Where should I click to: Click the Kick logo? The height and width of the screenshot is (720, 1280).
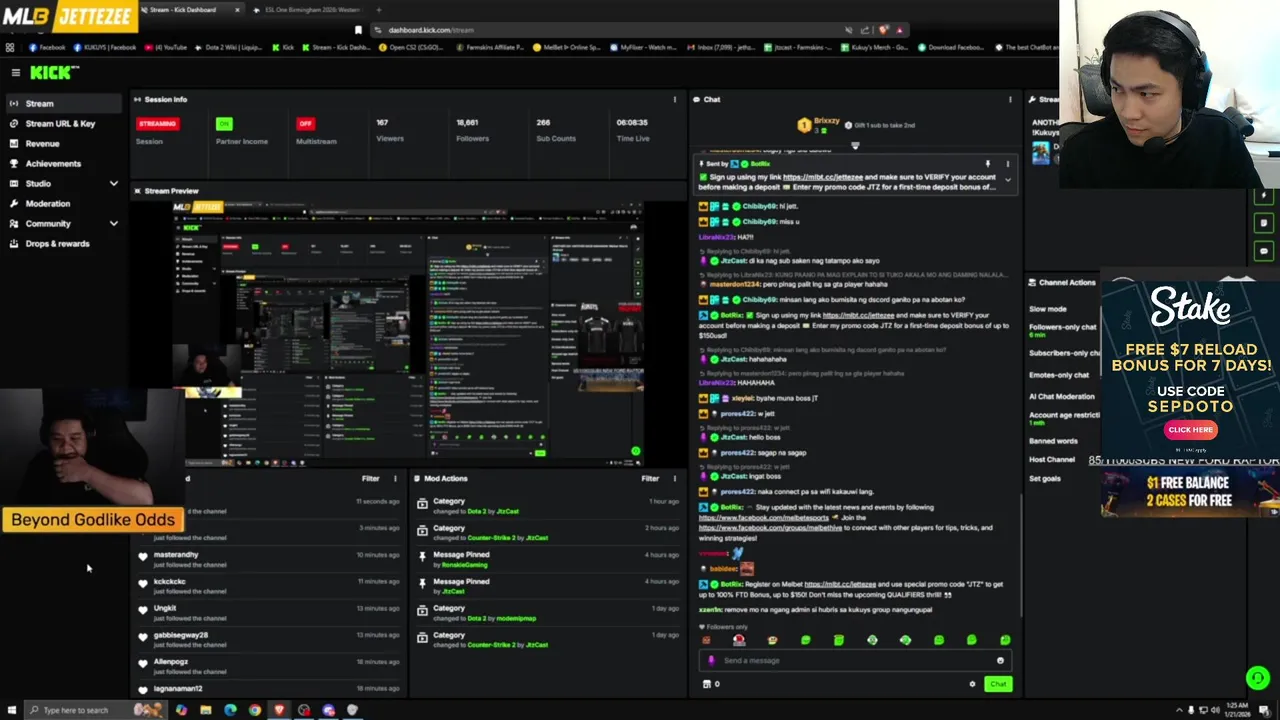[53, 72]
